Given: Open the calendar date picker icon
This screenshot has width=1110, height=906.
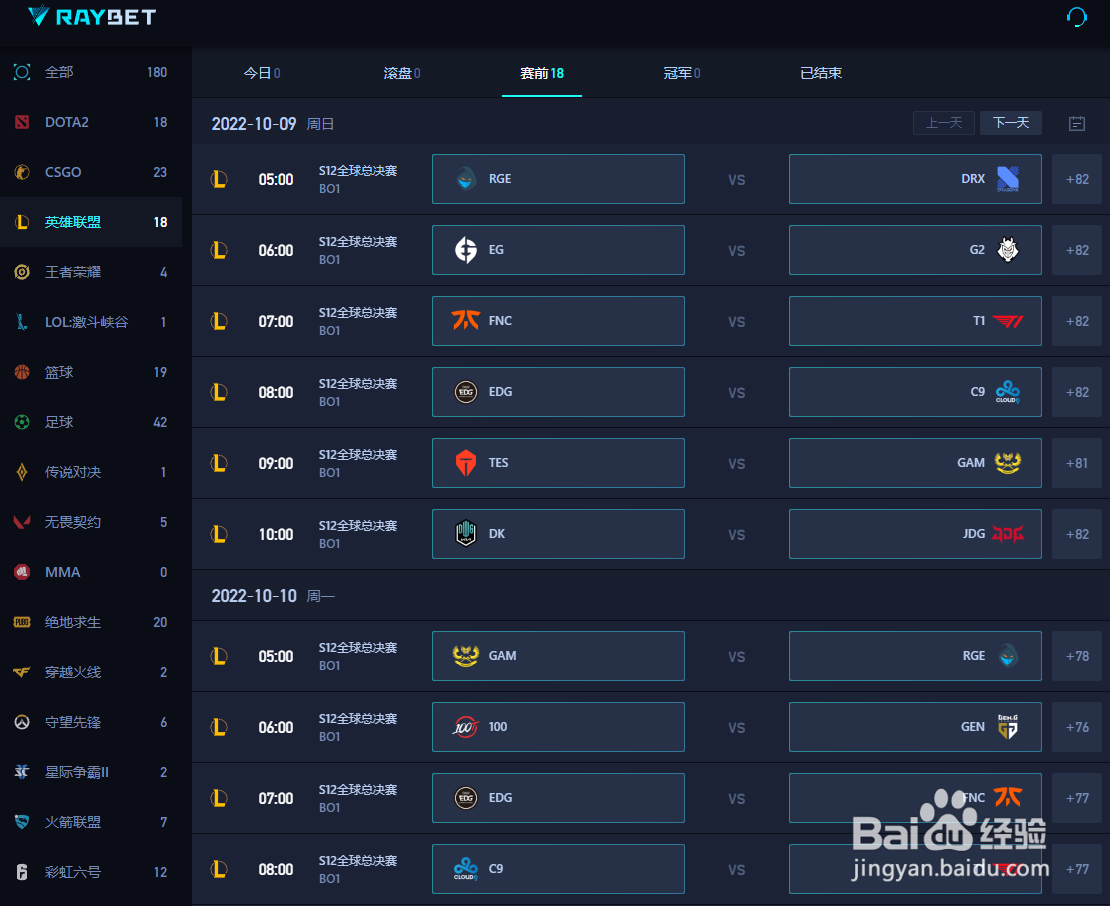Looking at the screenshot, I should click(x=1077, y=124).
